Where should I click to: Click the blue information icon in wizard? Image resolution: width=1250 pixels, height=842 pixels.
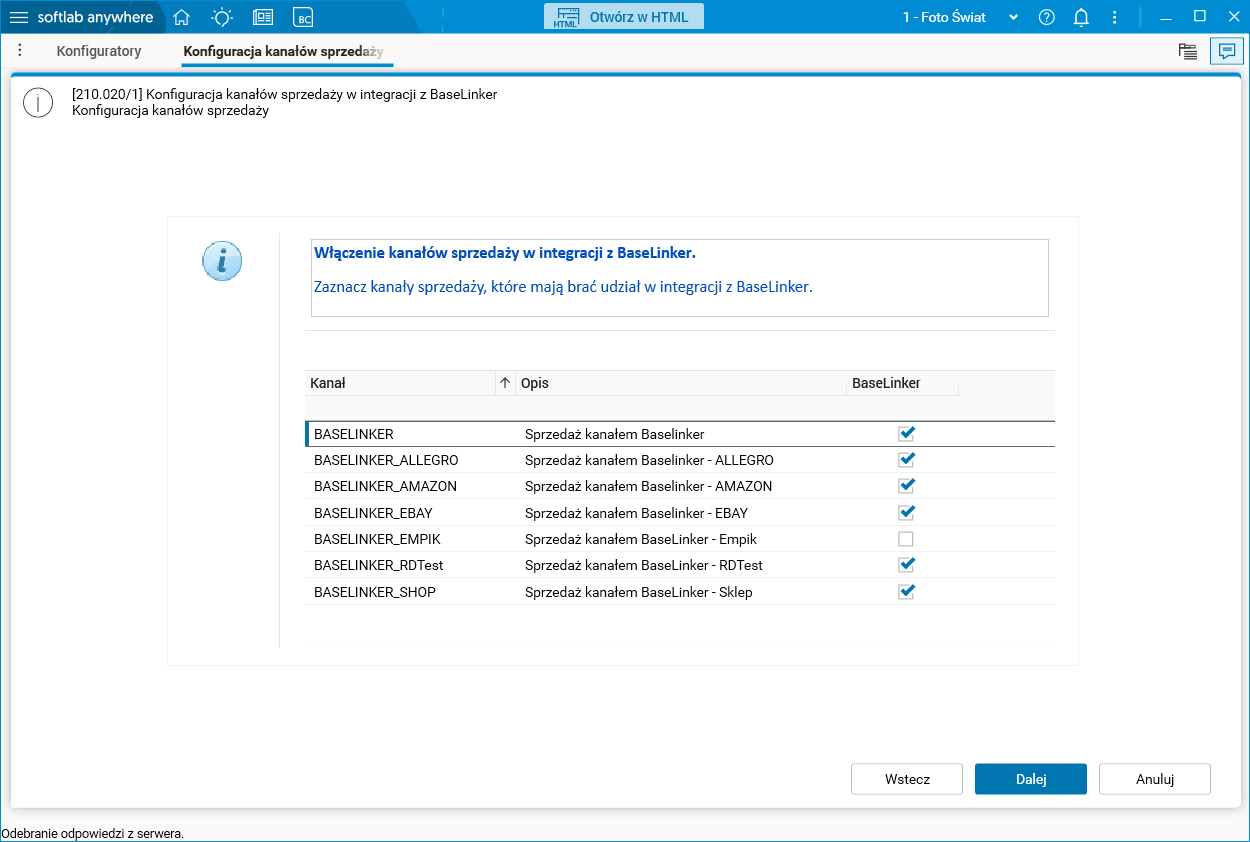tap(222, 260)
